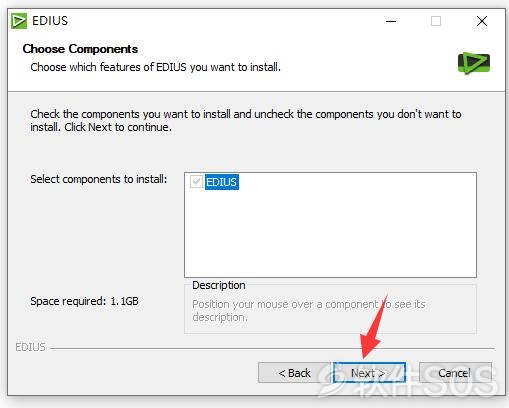Viewport: 509px width, 408px height.
Task: Click Next to continue installation
Action: 369,373
